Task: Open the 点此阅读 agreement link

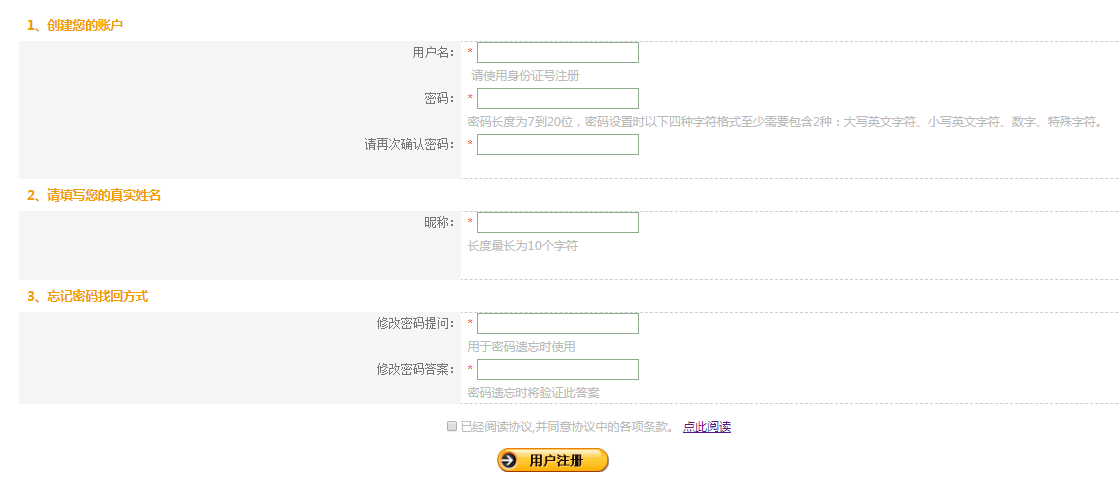Action: pyautogui.click(x=706, y=427)
